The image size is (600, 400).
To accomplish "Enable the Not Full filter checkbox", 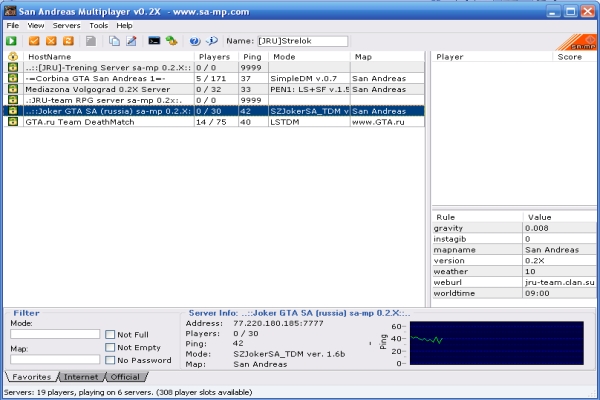I will click(x=110, y=335).
